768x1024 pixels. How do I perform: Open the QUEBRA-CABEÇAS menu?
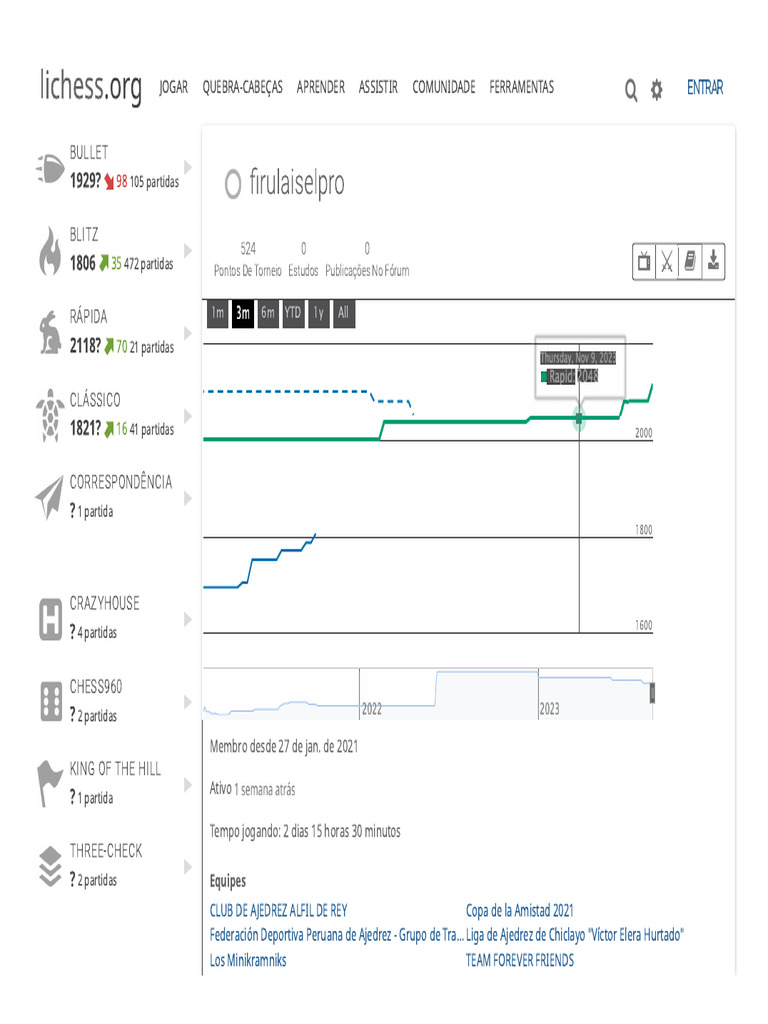(242, 88)
